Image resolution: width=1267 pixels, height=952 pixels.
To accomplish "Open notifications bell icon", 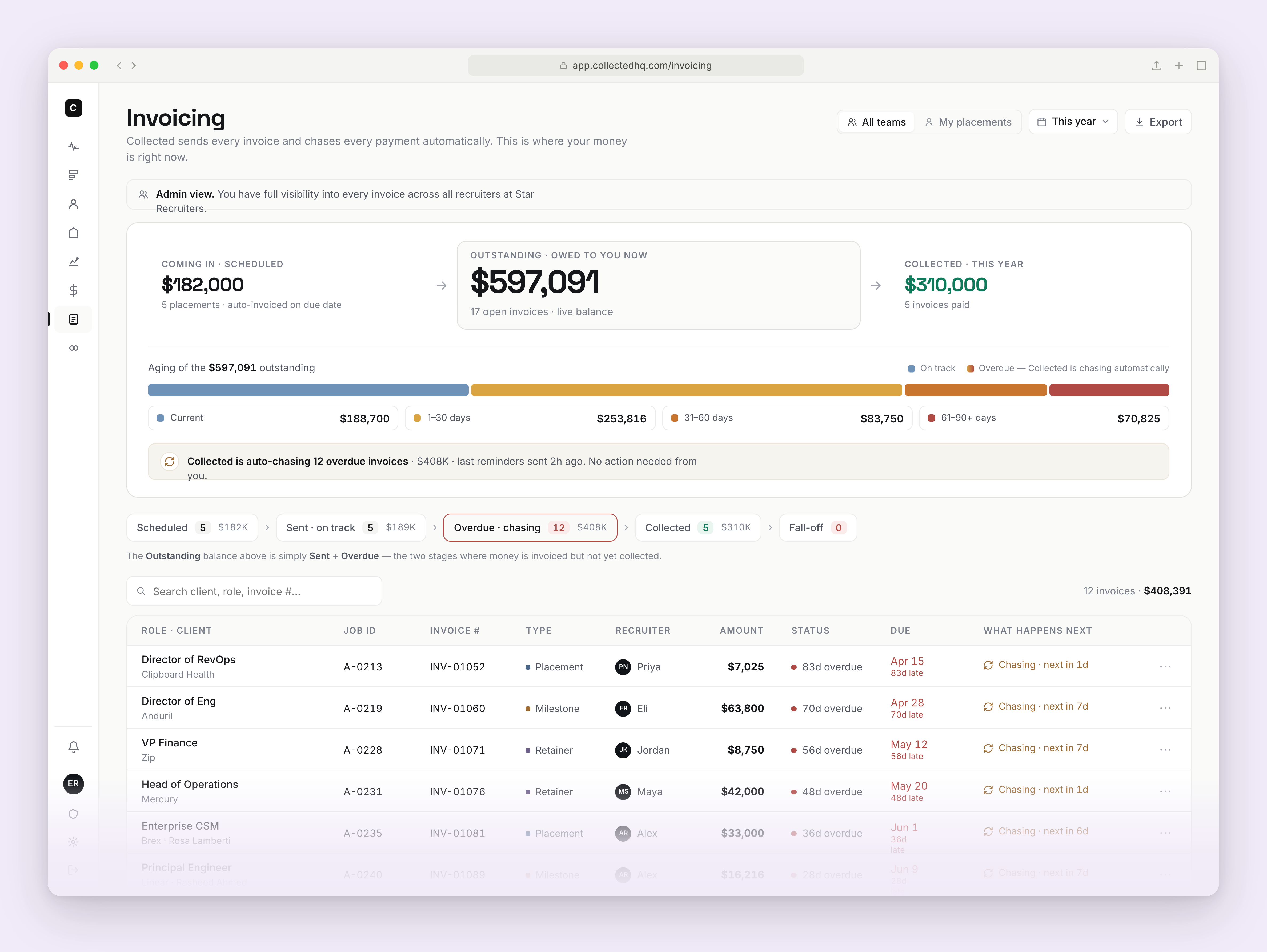I will click(x=73, y=747).
